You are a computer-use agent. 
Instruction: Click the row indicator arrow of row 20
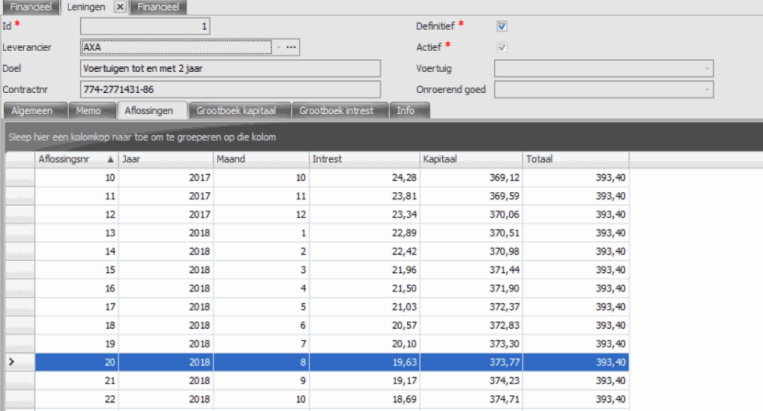tap(11, 362)
